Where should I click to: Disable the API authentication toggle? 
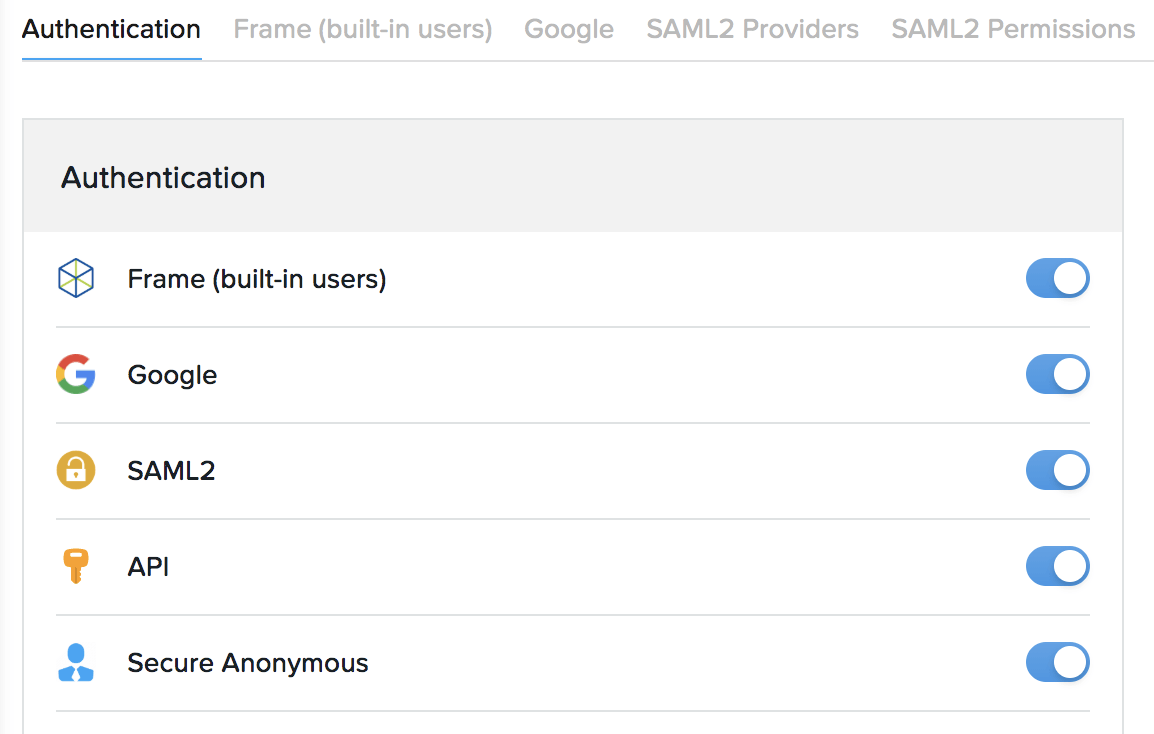click(x=1057, y=567)
